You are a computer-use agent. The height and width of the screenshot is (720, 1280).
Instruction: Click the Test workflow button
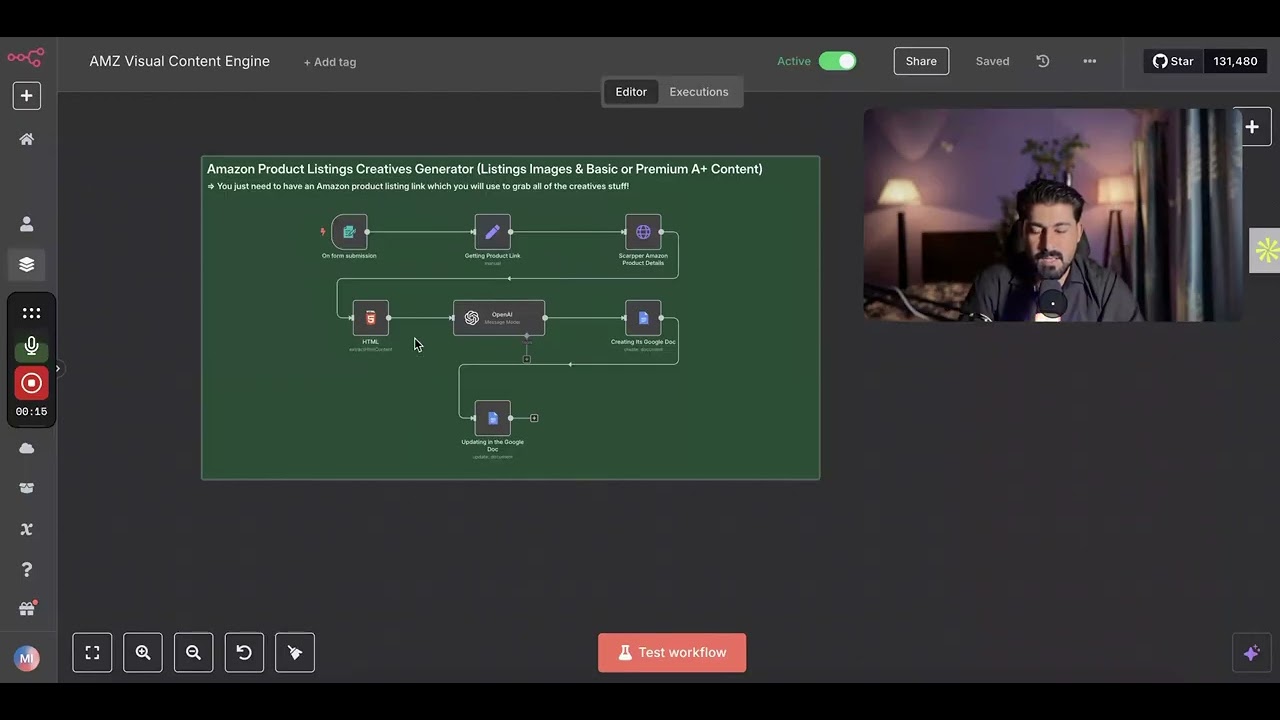click(x=672, y=653)
